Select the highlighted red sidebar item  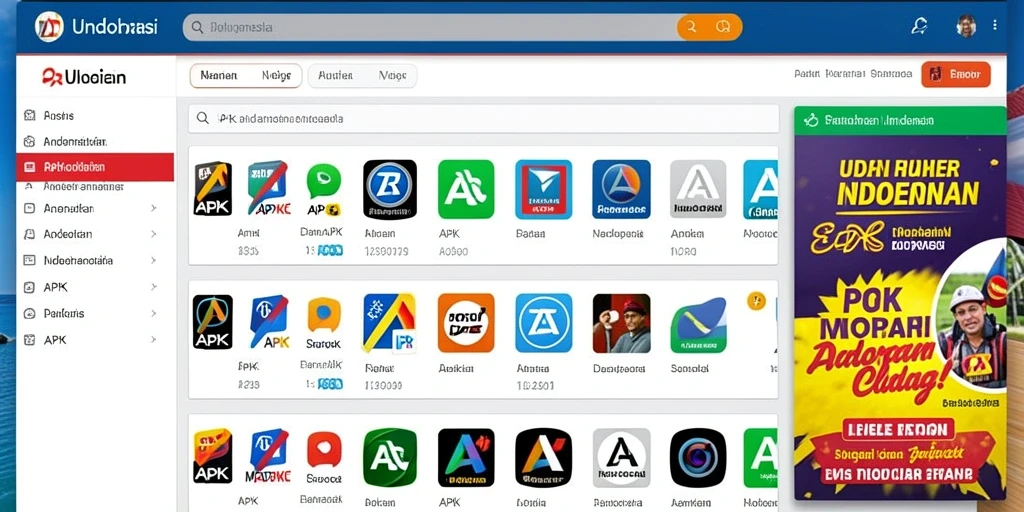tap(95, 167)
